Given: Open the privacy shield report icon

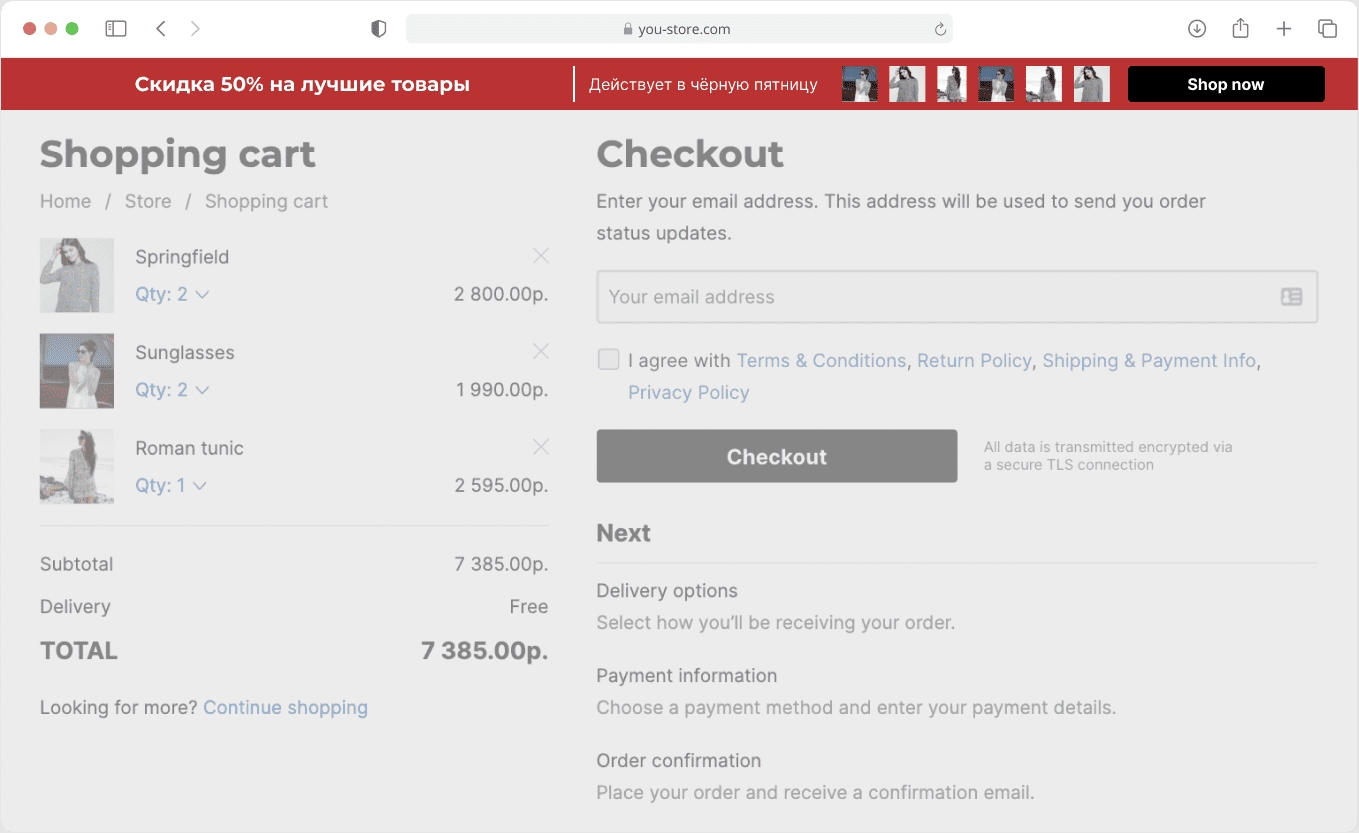Looking at the screenshot, I should (378, 29).
